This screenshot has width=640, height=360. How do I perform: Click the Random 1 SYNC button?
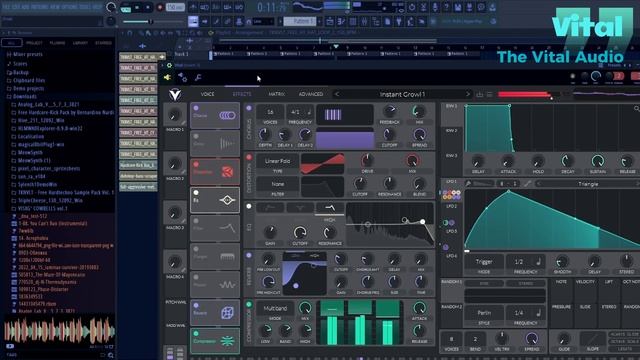(484, 283)
